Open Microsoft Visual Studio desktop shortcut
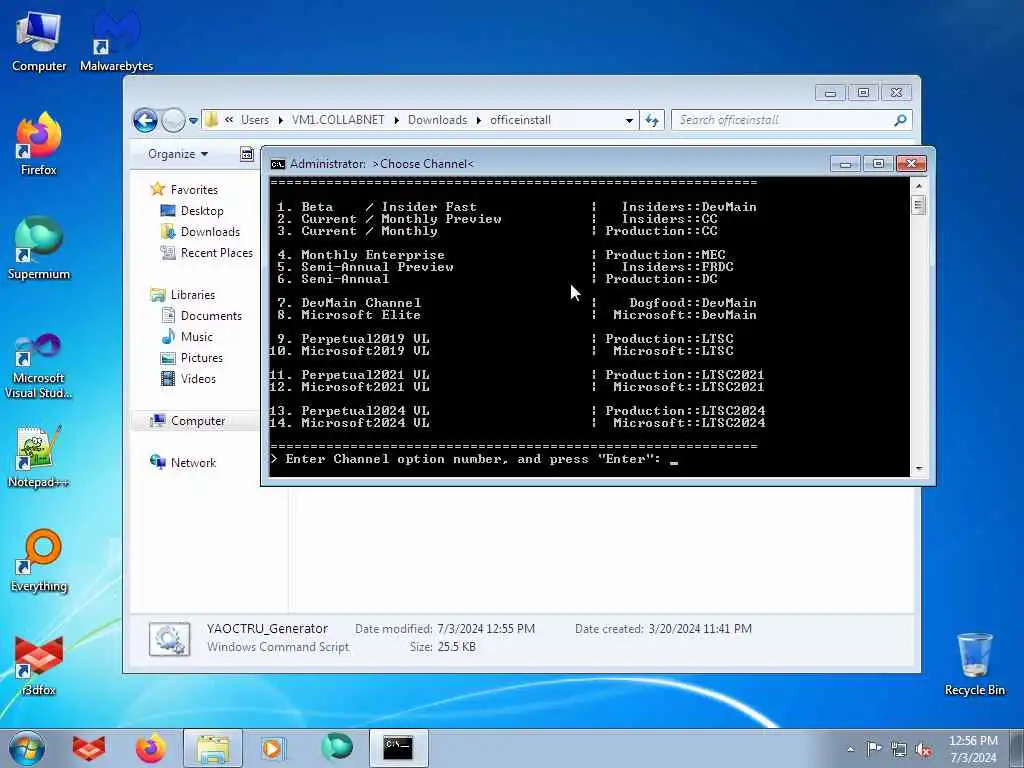 [39, 366]
